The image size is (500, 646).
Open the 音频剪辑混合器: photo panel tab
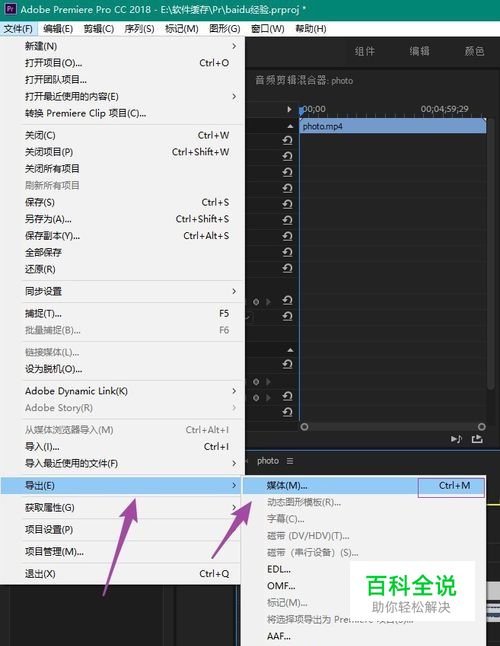(x=304, y=80)
